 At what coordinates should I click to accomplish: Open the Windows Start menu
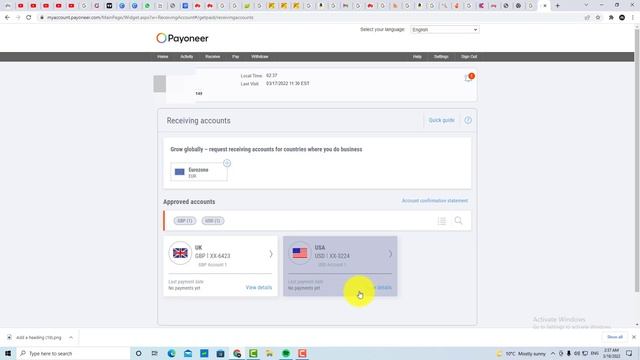click(x=8, y=353)
